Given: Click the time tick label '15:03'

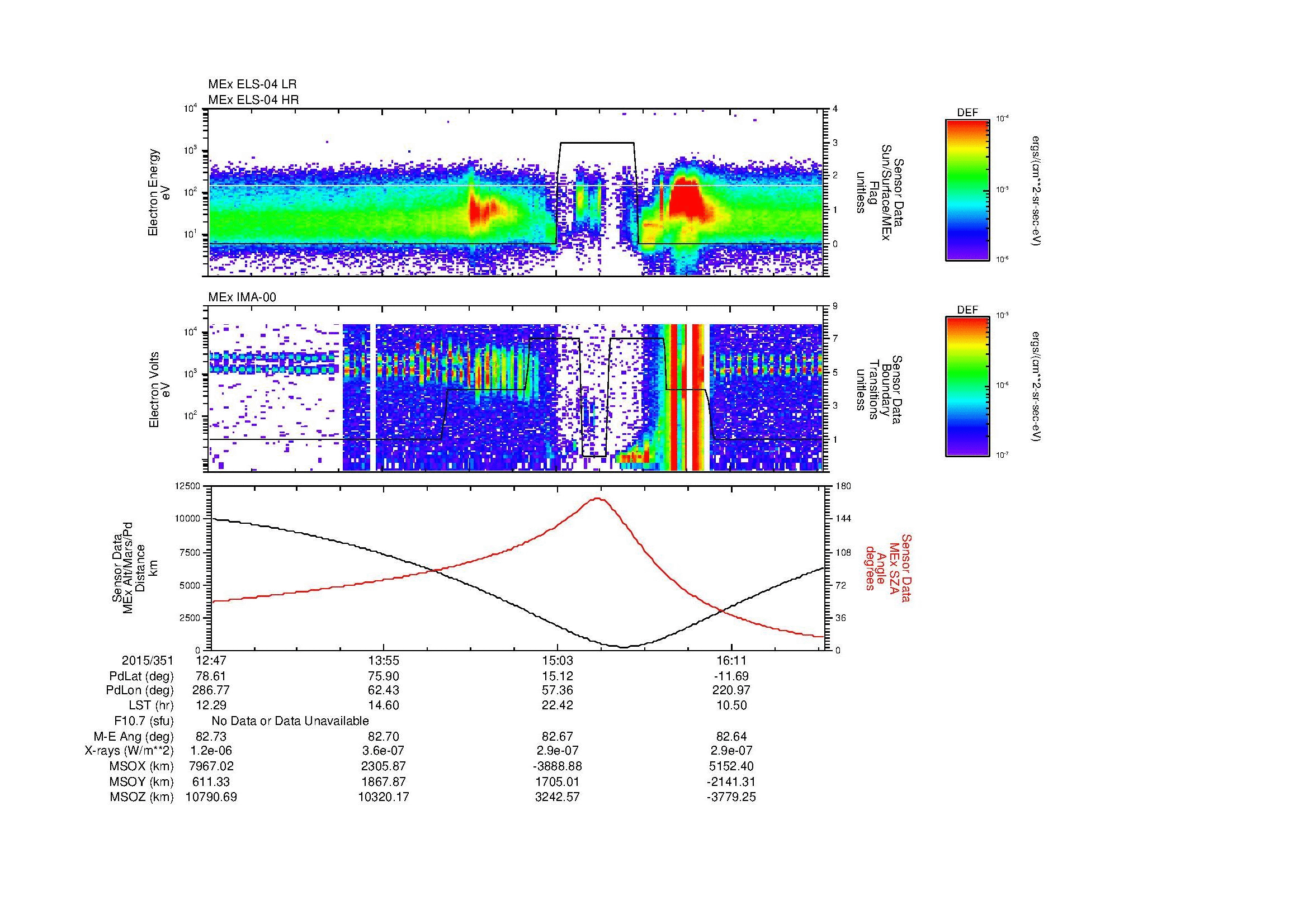Looking at the screenshot, I should click(557, 661).
